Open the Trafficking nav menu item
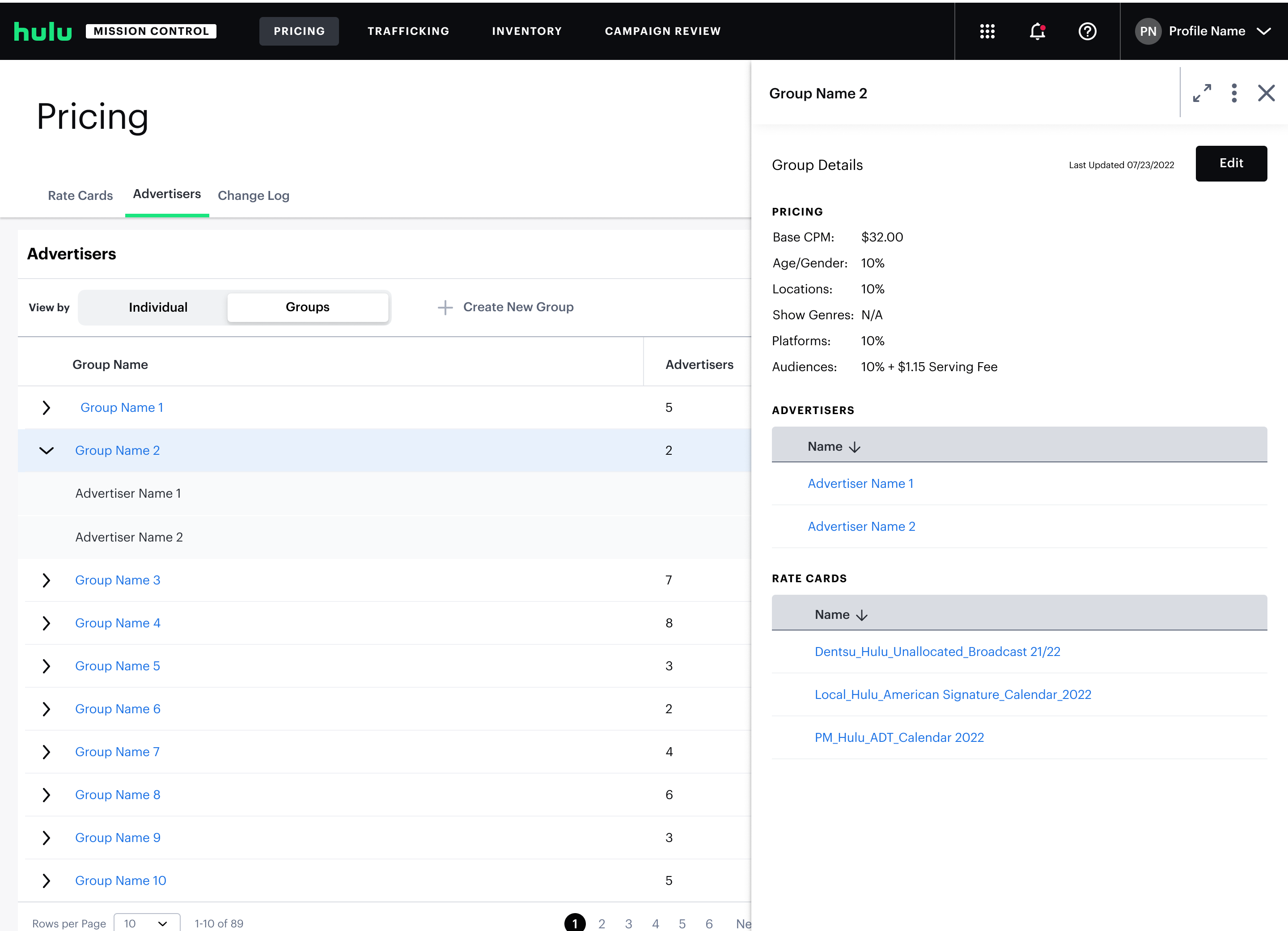Viewport: 1288px width, 931px height. point(408,31)
